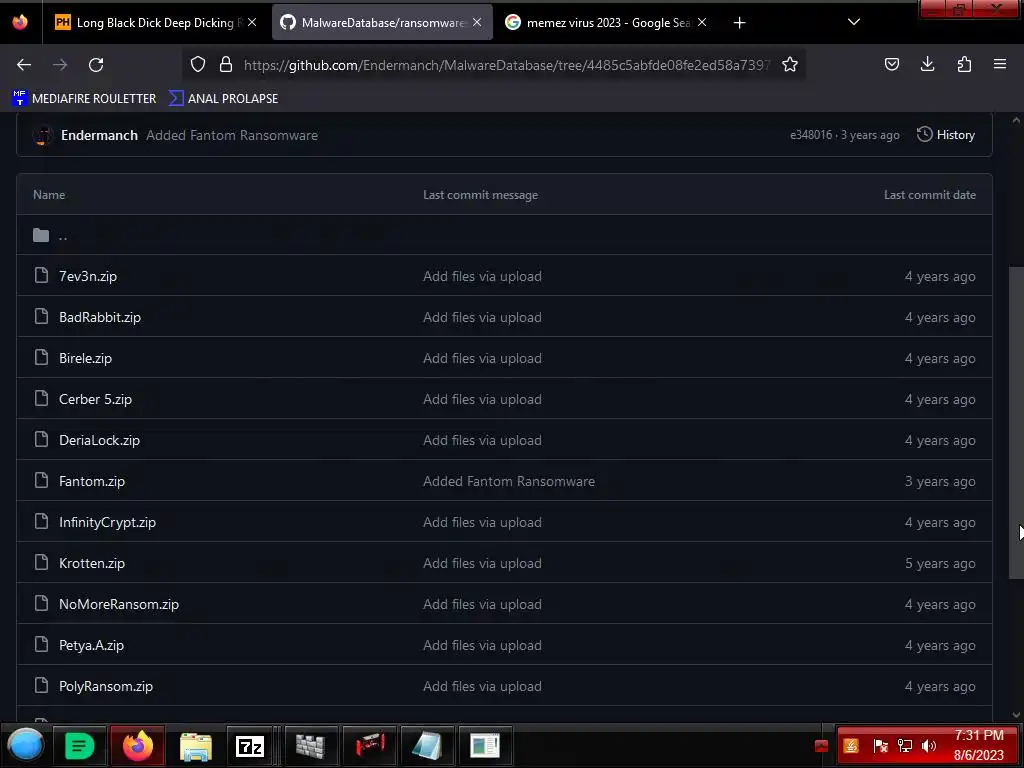1024x768 pixels.
Task: Open DeriaLock.zip file
Action: (x=99, y=440)
